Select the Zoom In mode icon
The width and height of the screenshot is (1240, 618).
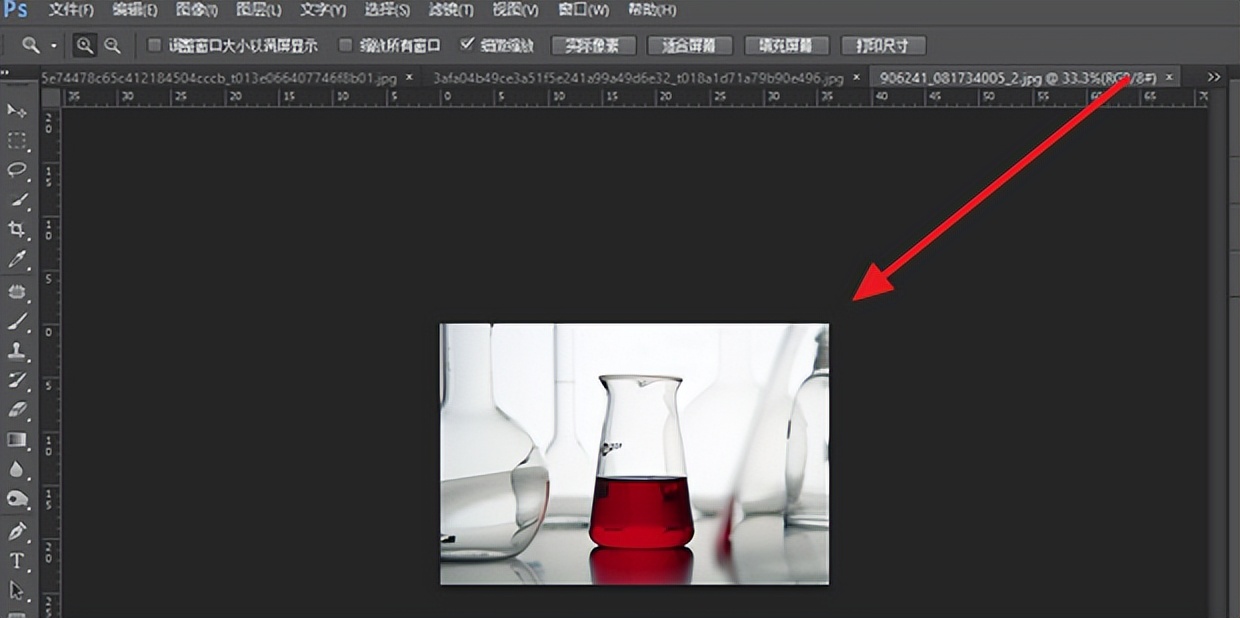(86, 45)
